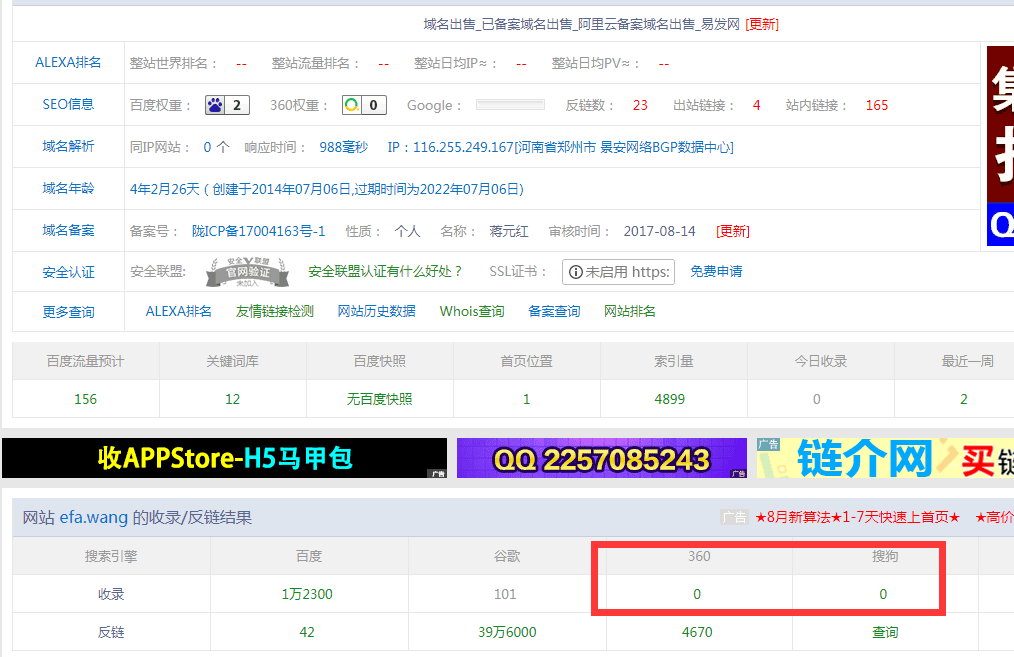Open ALEXA排名 under 更多查询
The height and width of the screenshot is (657, 1014).
click(177, 311)
